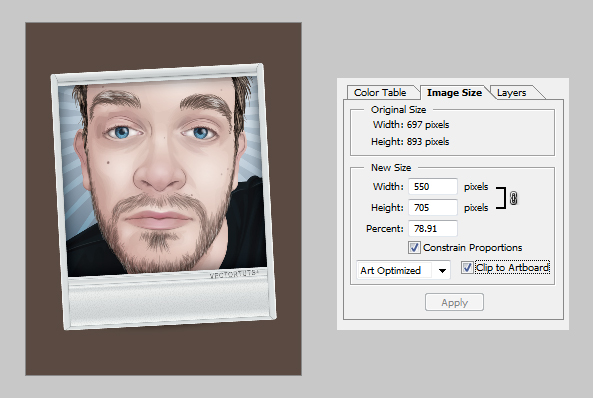Click the Percent input field
The height and width of the screenshot is (398, 593).
click(x=433, y=229)
